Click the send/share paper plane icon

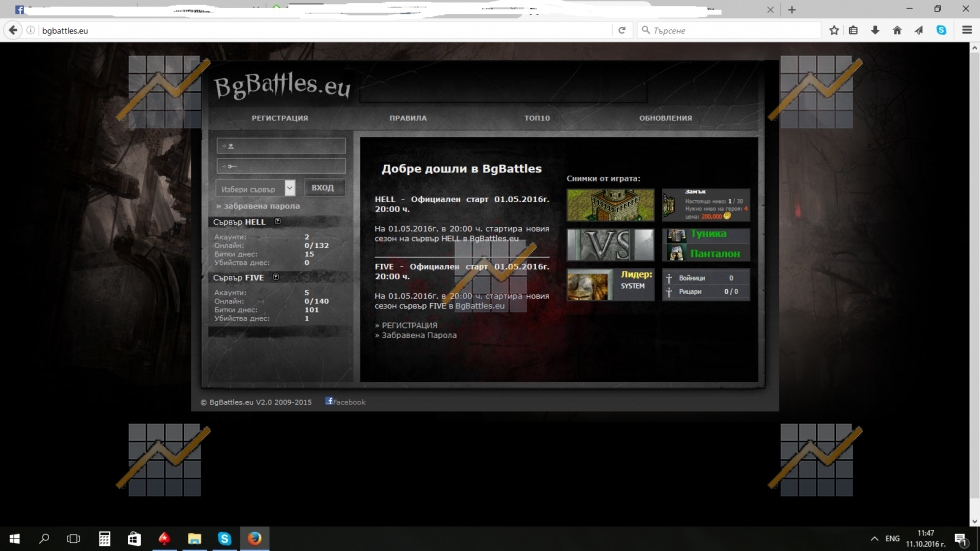pos(919,30)
